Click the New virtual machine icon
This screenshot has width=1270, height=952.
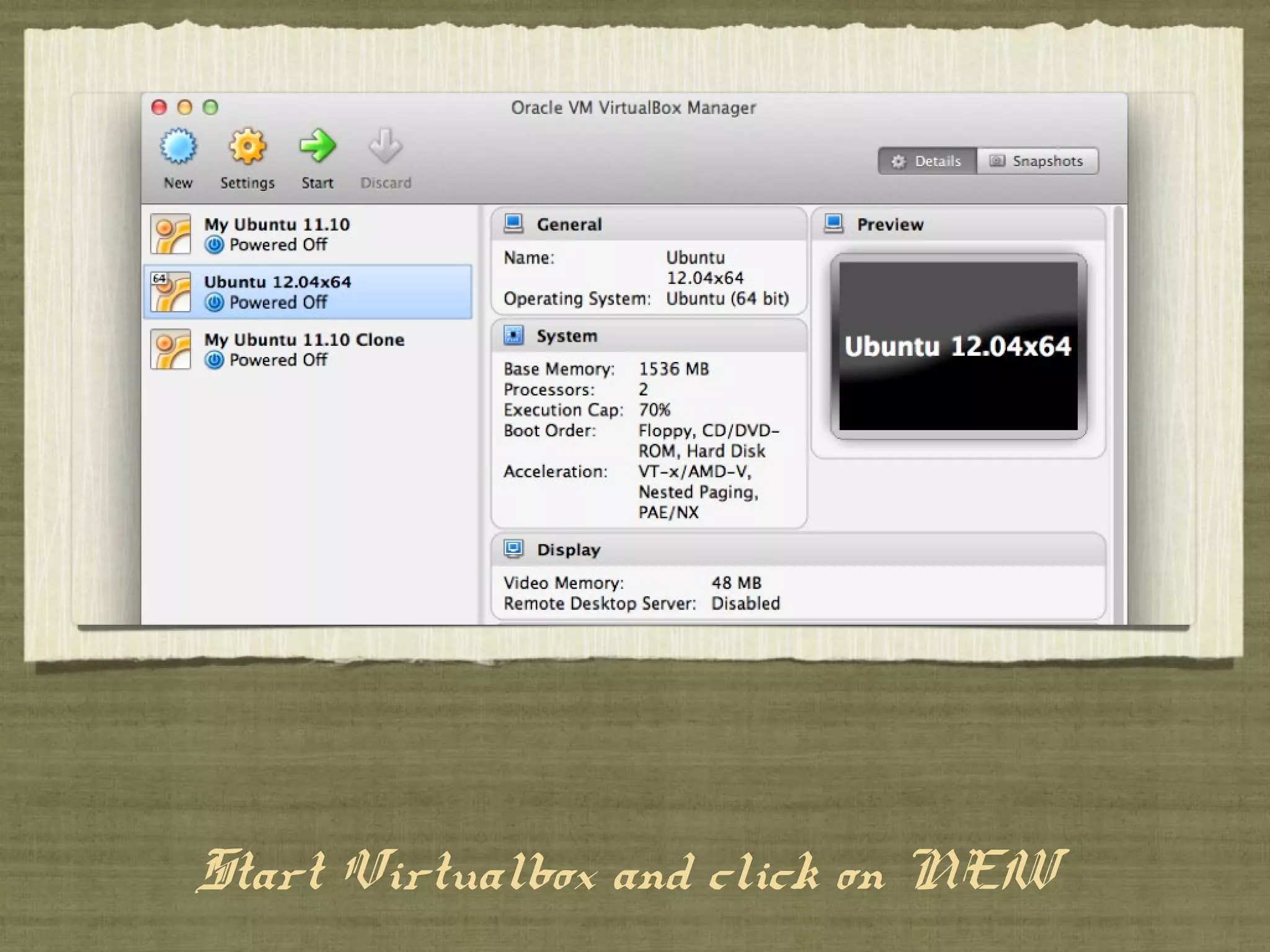pos(178,147)
